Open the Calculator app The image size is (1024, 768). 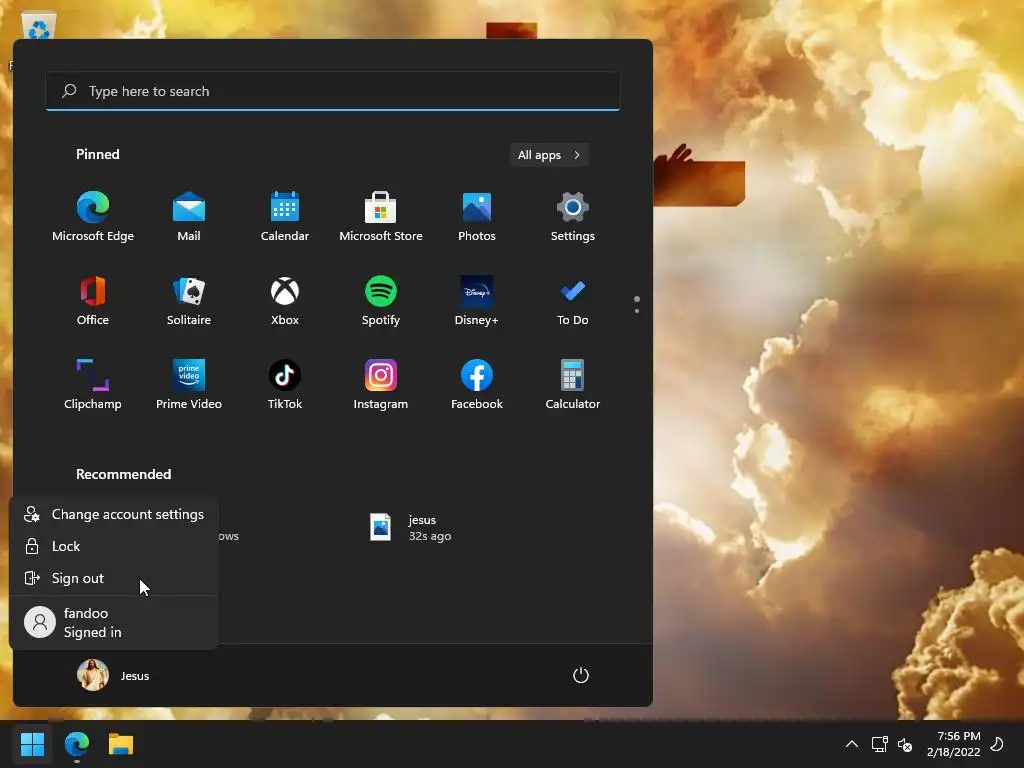coord(573,385)
